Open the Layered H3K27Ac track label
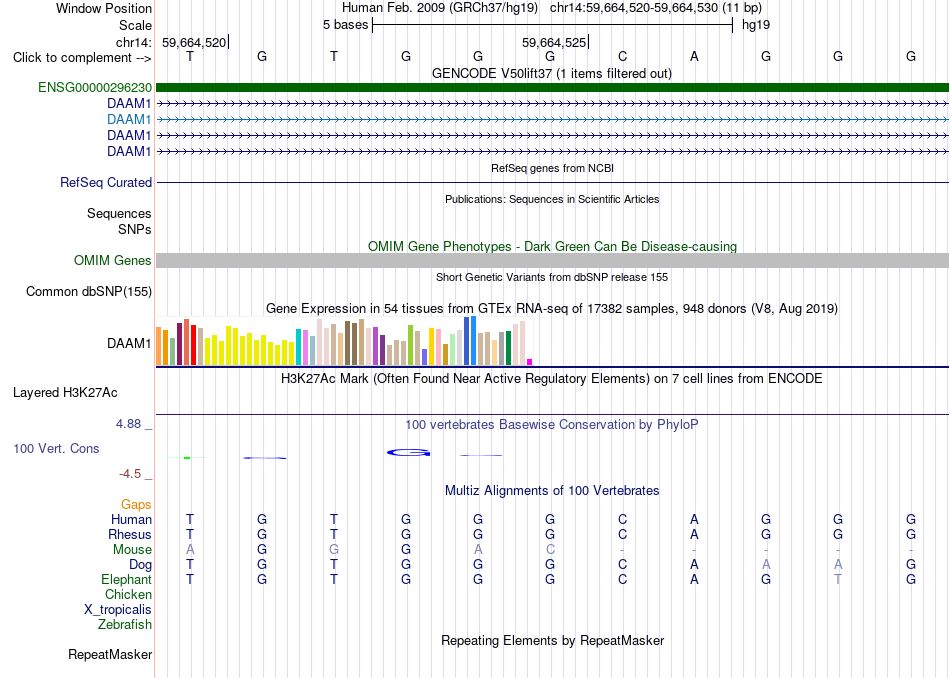950x678 pixels. point(65,393)
